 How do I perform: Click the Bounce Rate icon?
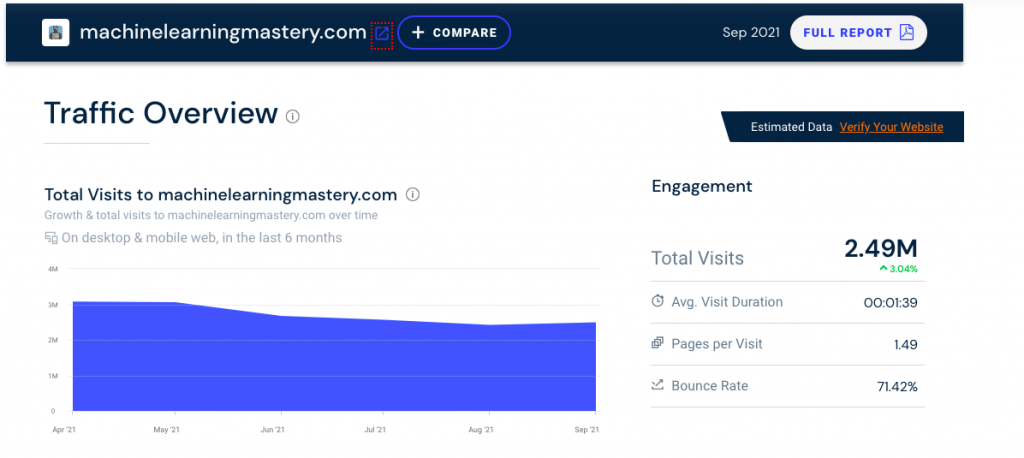coord(658,385)
